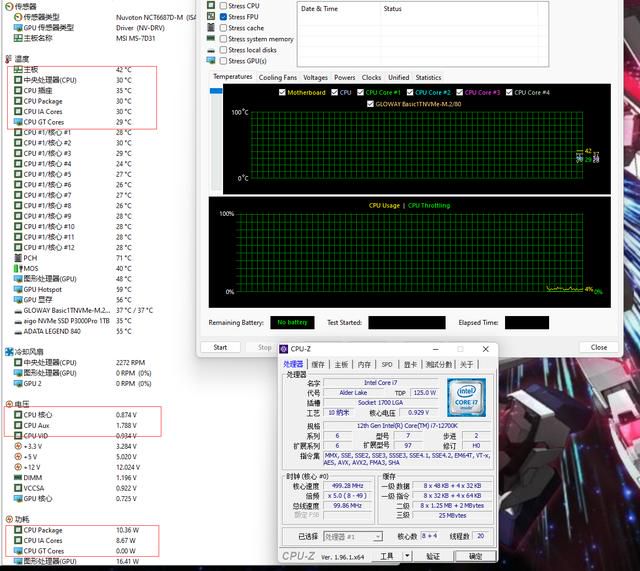
Task: Click the 核心速度 499.28 MHz field in CPU-Z
Action: [348, 486]
